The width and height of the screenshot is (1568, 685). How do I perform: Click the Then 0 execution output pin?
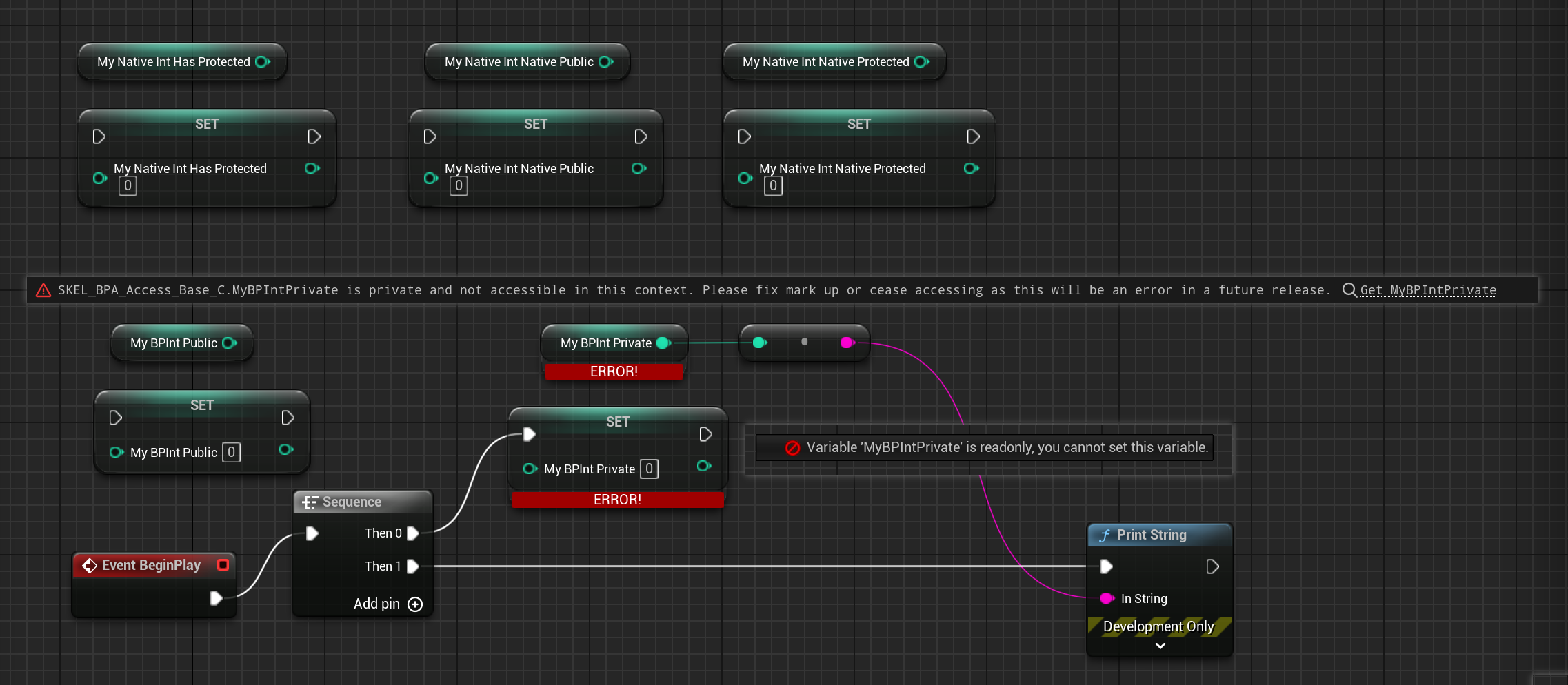[x=413, y=533]
